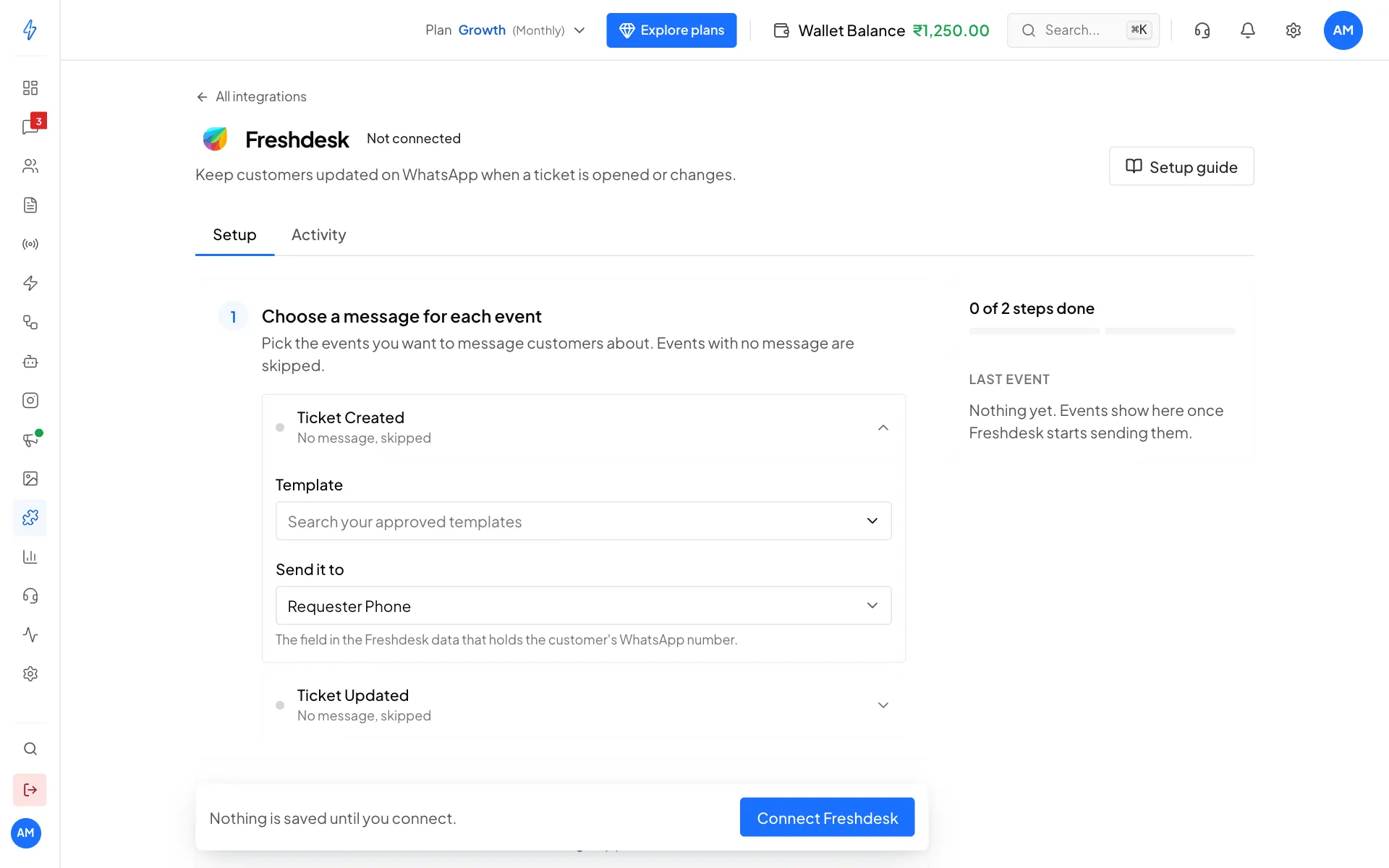Image resolution: width=1389 pixels, height=868 pixels.
Task: Click the top bar Search field
Action: tap(1083, 30)
